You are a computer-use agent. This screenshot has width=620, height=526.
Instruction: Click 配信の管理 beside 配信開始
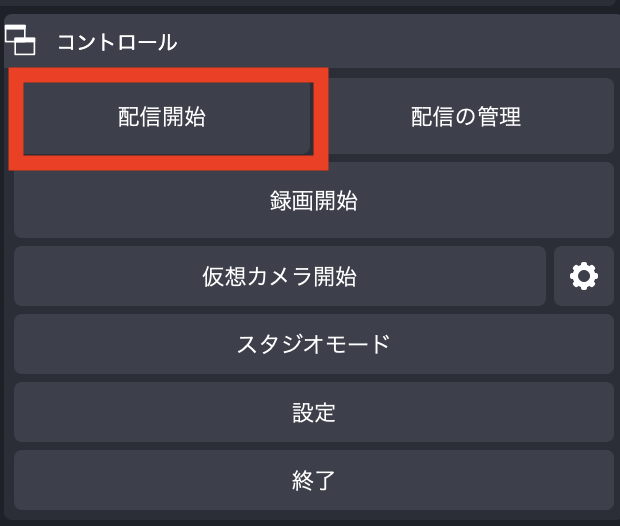point(466,116)
